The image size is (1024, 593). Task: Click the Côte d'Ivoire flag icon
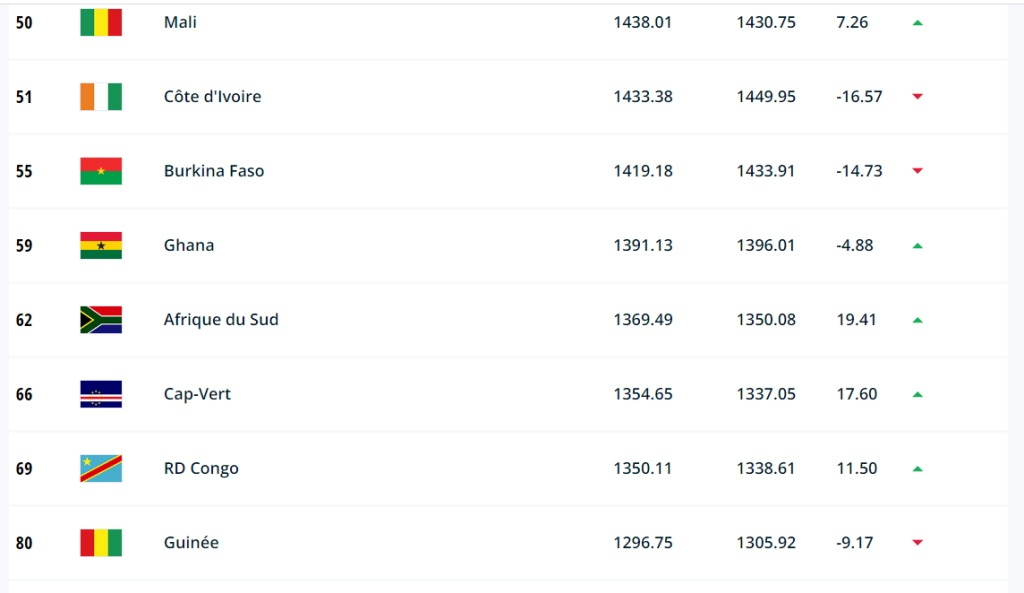(x=101, y=97)
